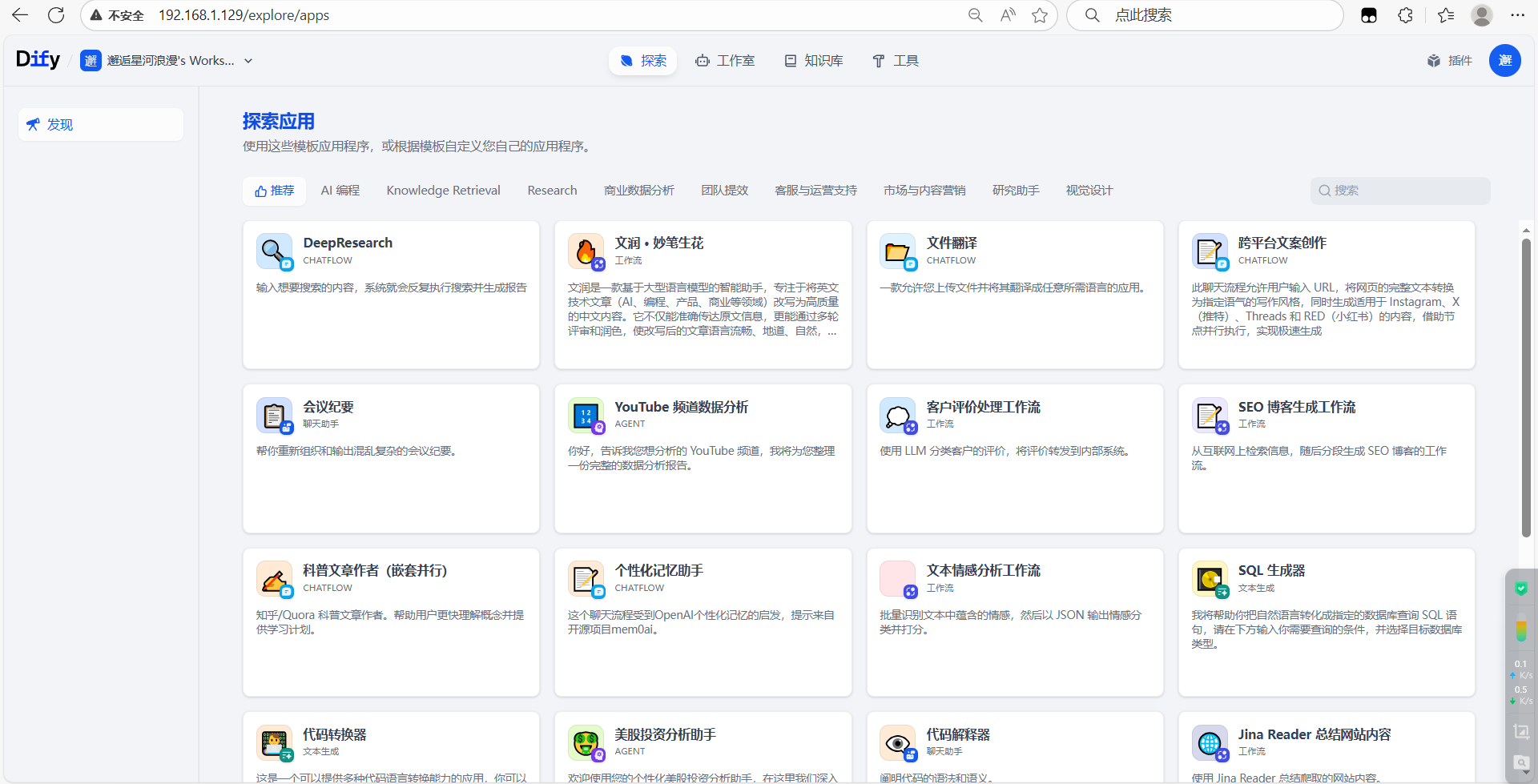Click the 文本情感分析工作流 pink icon
The height and width of the screenshot is (784, 1538).
click(897, 579)
